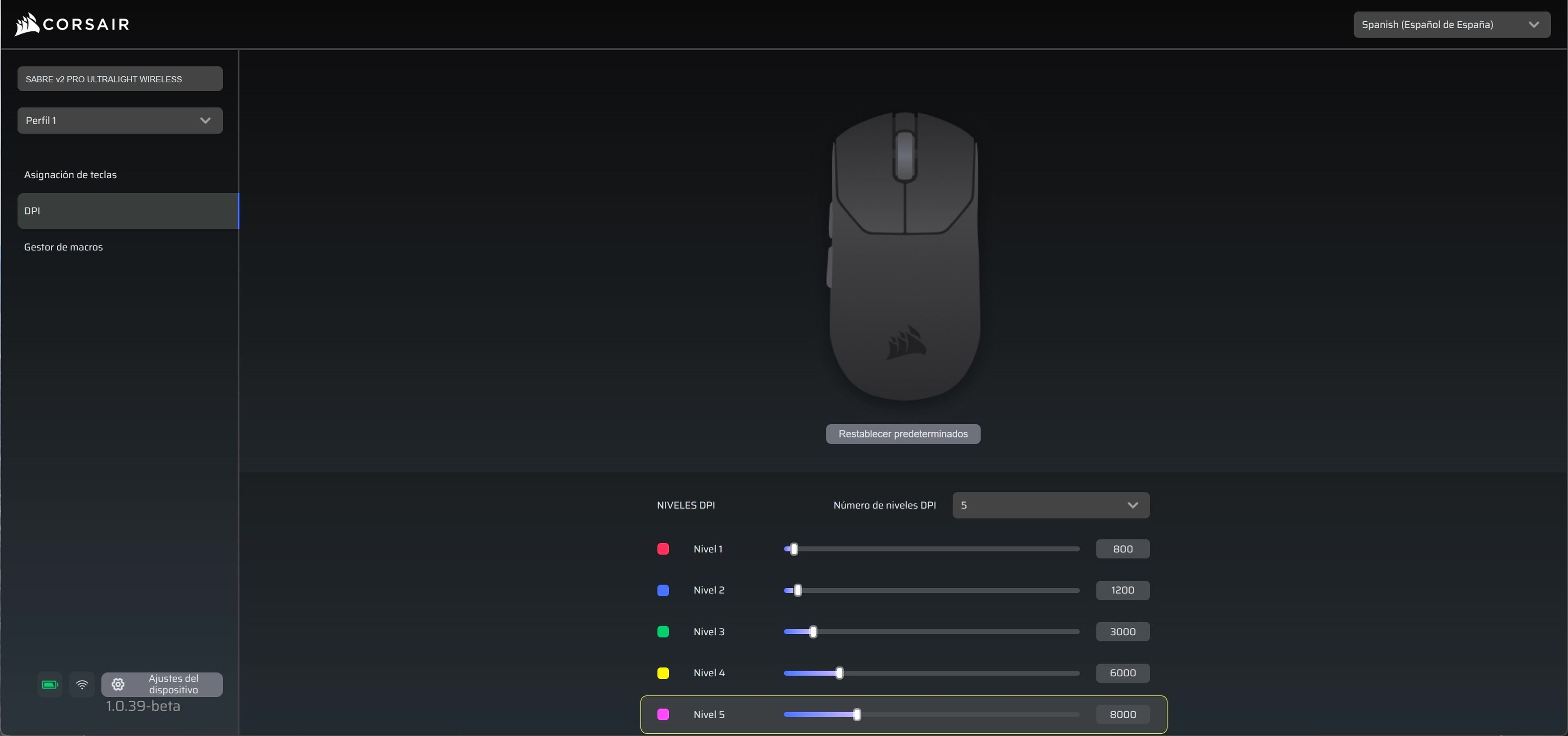Click the magenta Nivel 5 color swatch

pyautogui.click(x=663, y=714)
